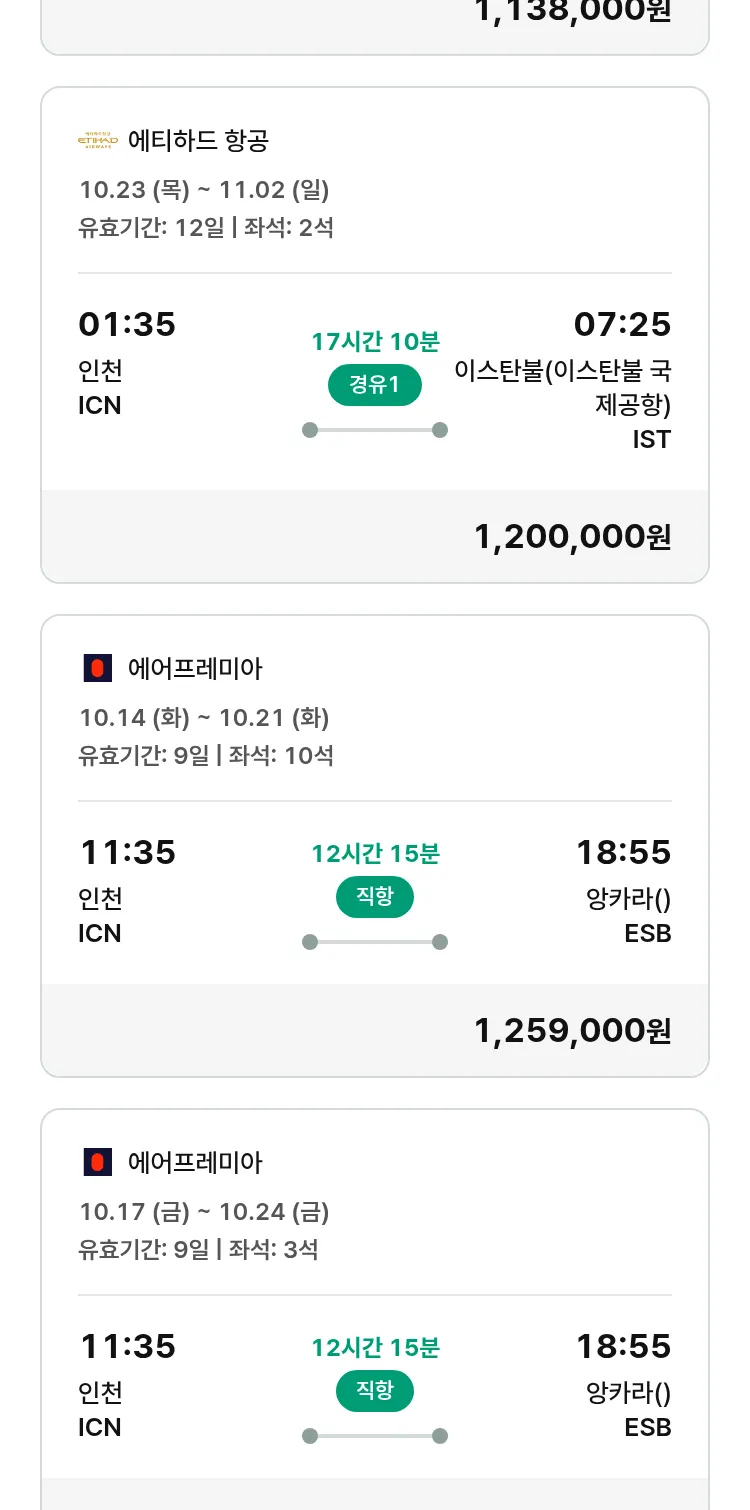The height and width of the screenshot is (1510, 750).
Task: Tap the 에어프레미아 name on the 10.14 flight
Action: pyautogui.click(x=195, y=668)
